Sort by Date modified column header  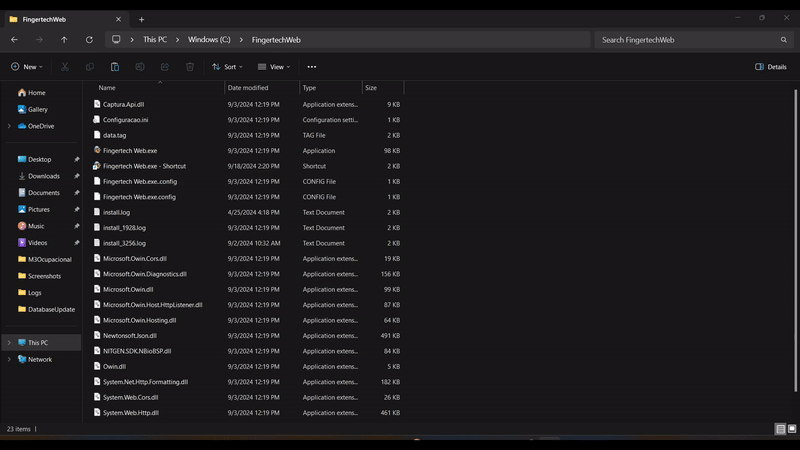[262, 88]
